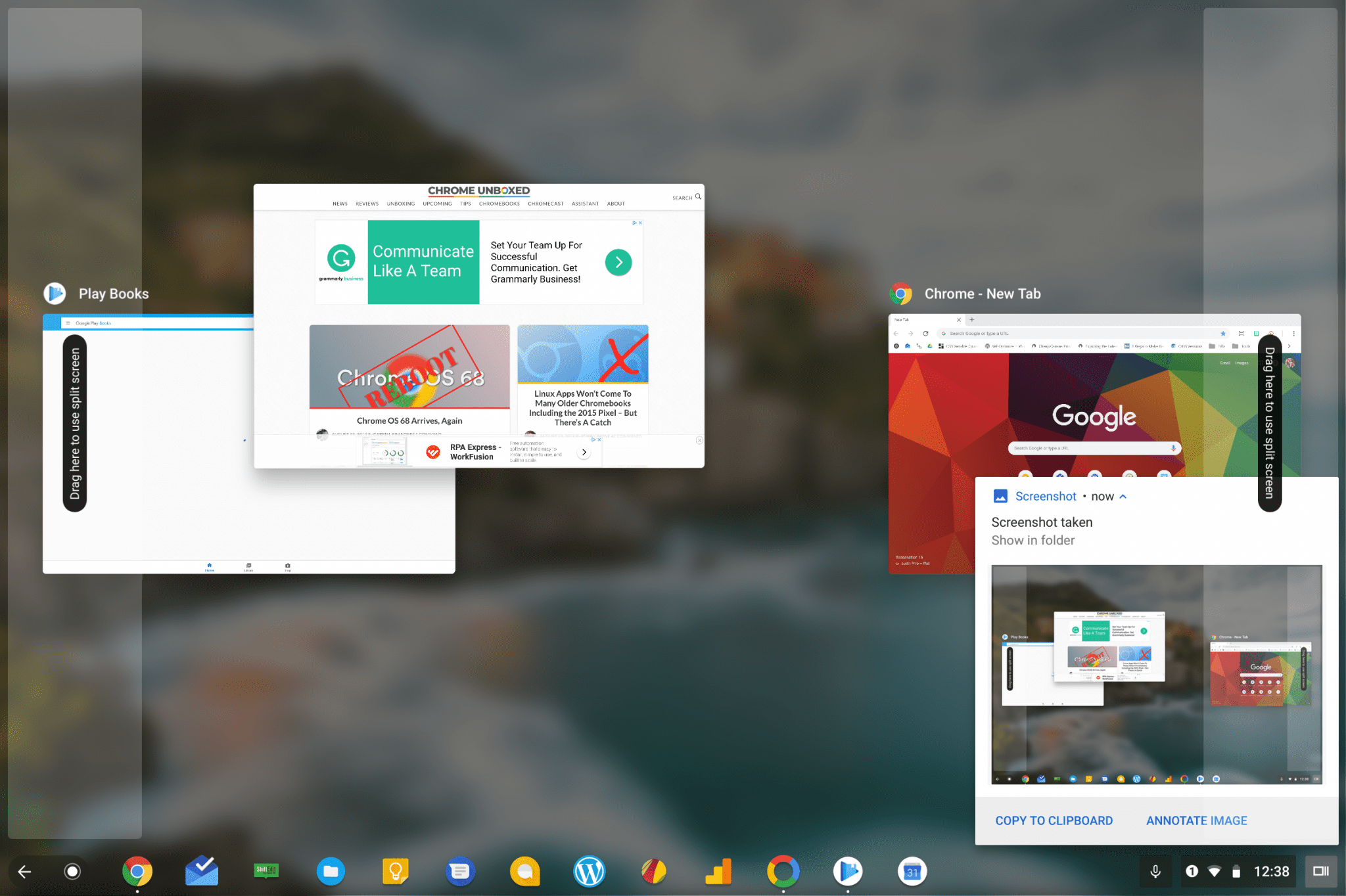
Task: Select the REVIEWS menu on Chrome Unboxed
Action: (367, 204)
